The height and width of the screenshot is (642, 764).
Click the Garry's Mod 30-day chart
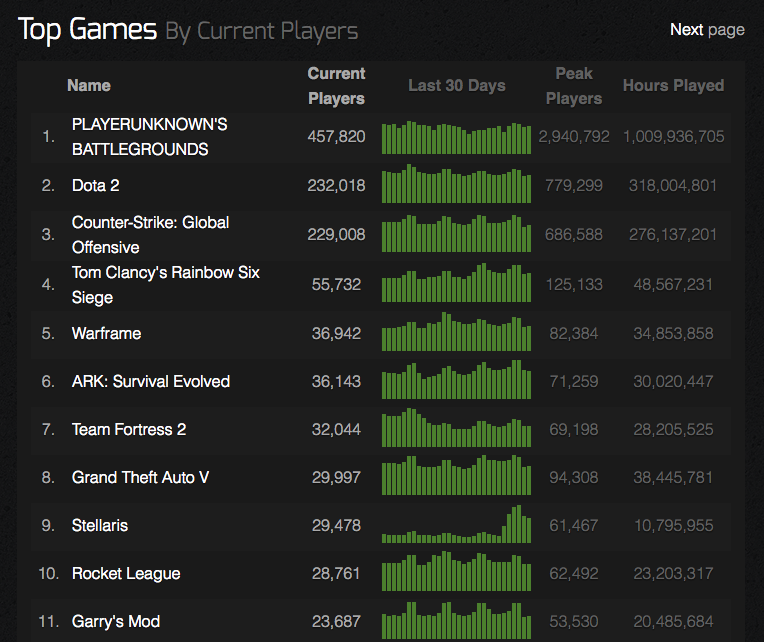point(457,621)
